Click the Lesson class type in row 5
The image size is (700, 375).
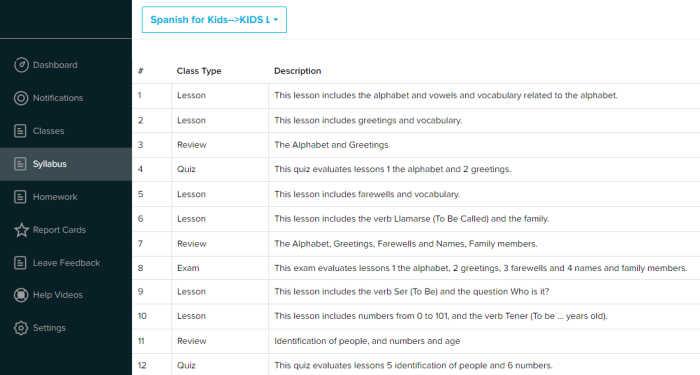tap(191, 194)
